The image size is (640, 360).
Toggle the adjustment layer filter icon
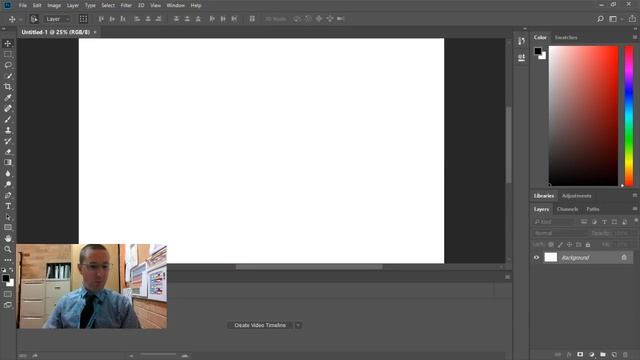click(x=594, y=222)
